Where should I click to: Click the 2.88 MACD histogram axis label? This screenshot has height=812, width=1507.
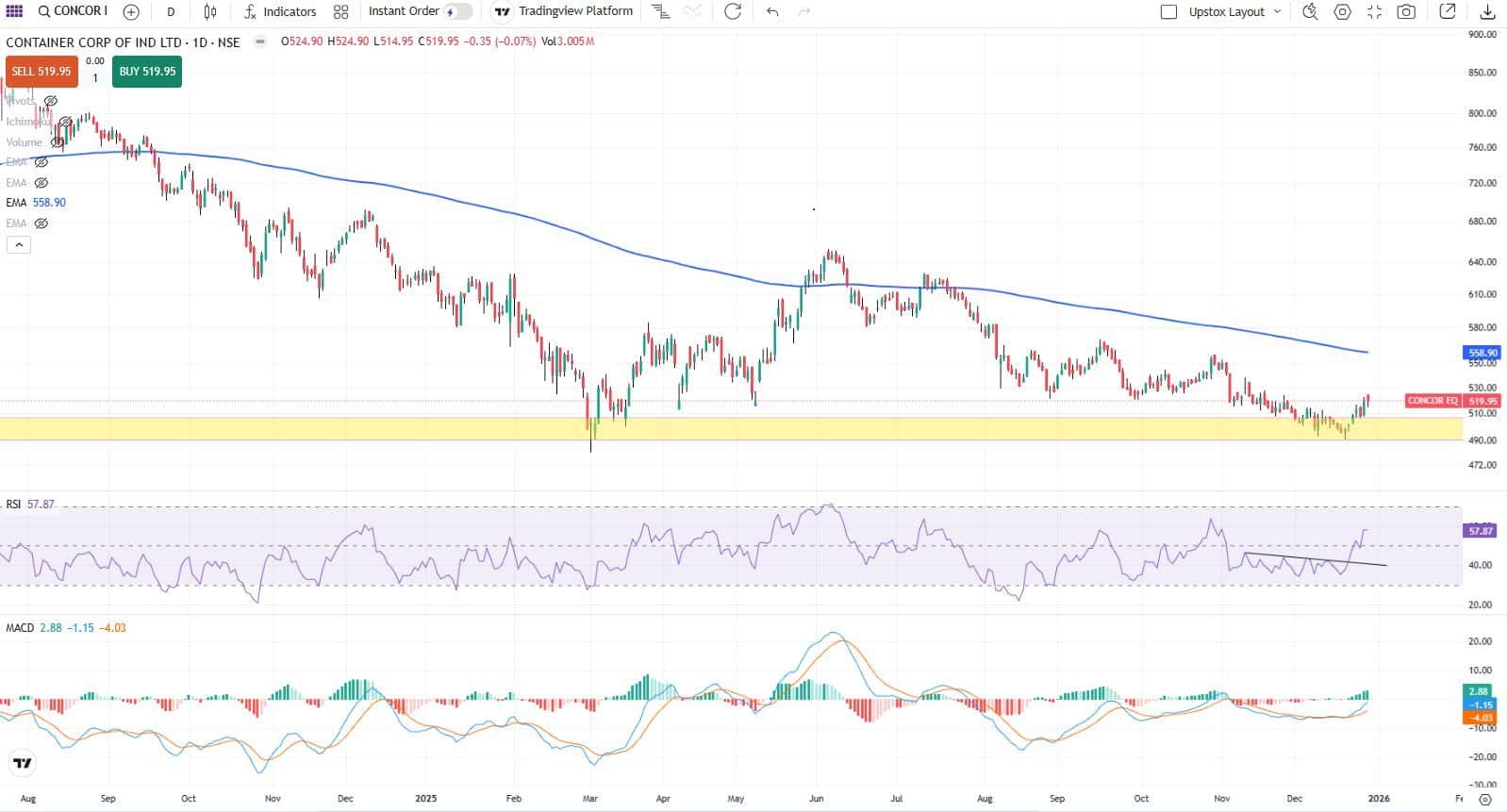point(1479,691)
